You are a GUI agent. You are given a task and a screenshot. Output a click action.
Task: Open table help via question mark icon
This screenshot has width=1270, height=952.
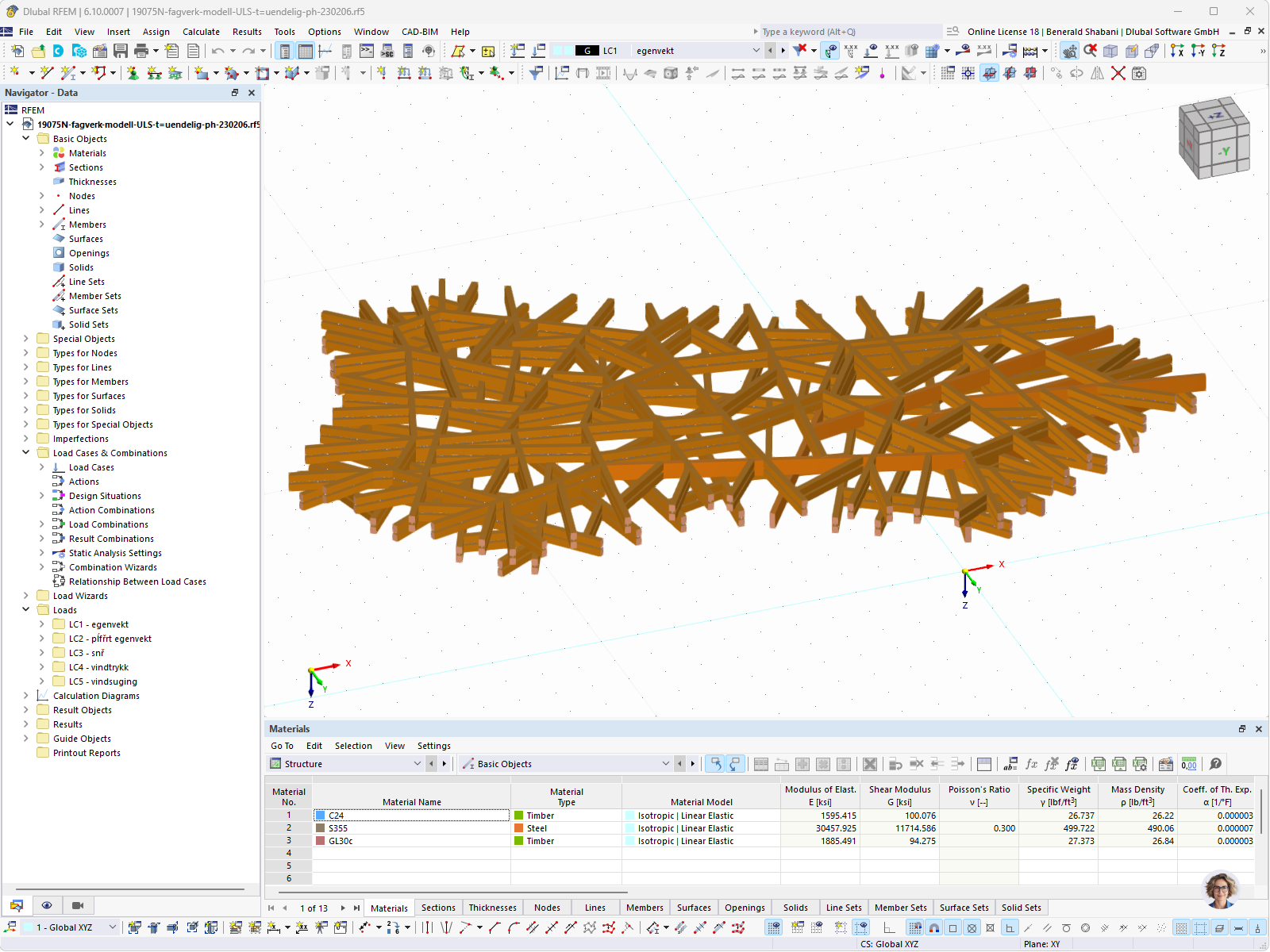[1216, 763]
